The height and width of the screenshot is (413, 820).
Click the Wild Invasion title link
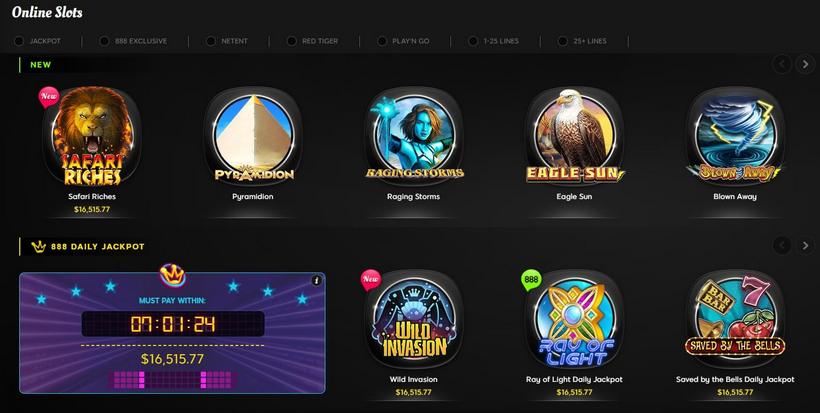(x=414, y=380)
